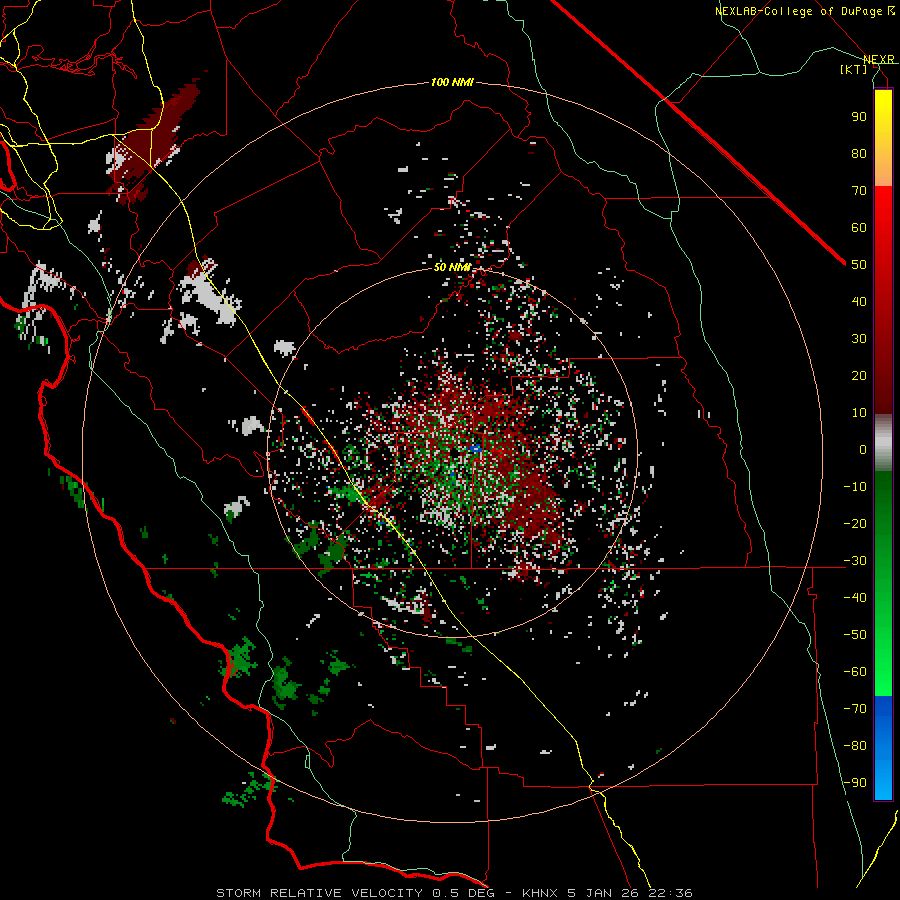Click the 70 value on velocity scale
Screen dimensions: 900x900
click(x=859, y=191)
